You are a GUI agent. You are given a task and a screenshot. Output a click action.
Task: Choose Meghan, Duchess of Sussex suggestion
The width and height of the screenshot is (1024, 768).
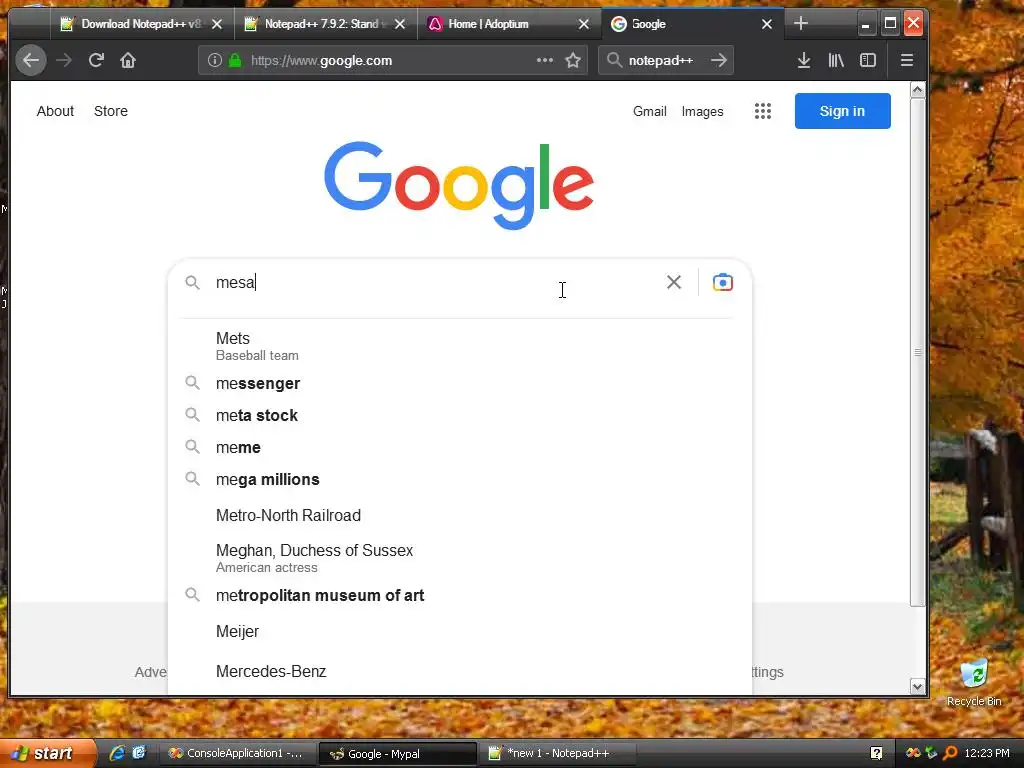[460, 558]
